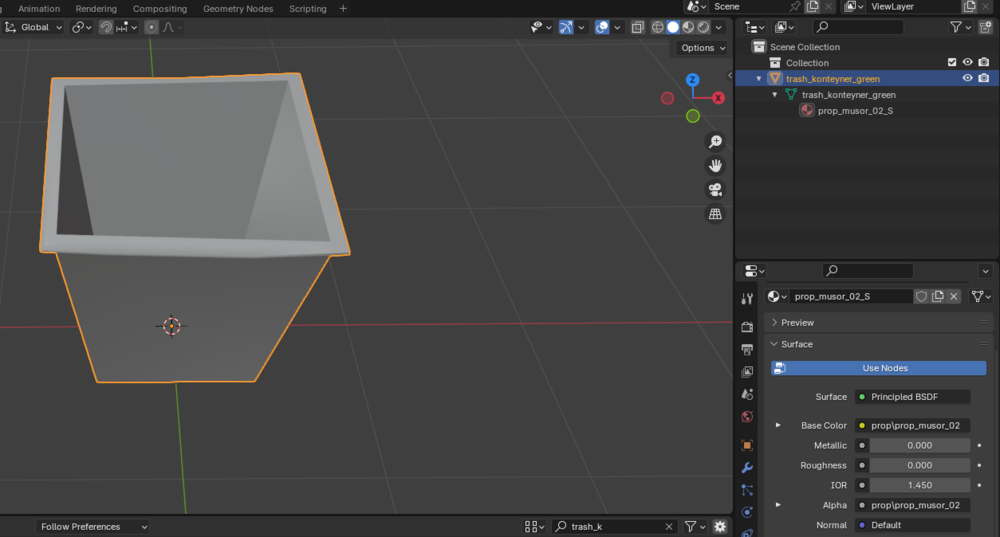Switch to the Scripting workspace tab
Viewport: 1000px width, 537px height.
307,9
